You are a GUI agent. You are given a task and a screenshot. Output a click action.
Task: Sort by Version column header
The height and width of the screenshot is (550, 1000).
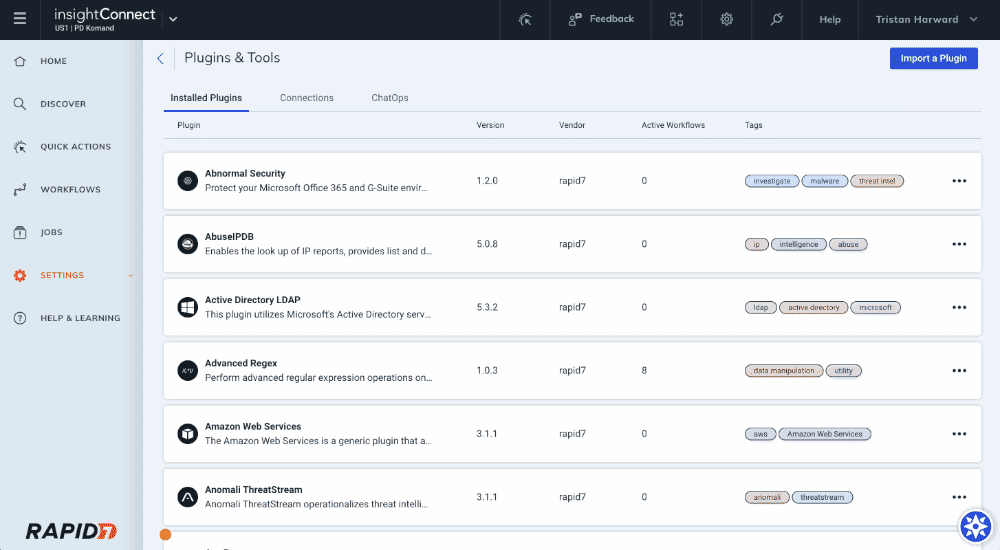tap(490, 125)
